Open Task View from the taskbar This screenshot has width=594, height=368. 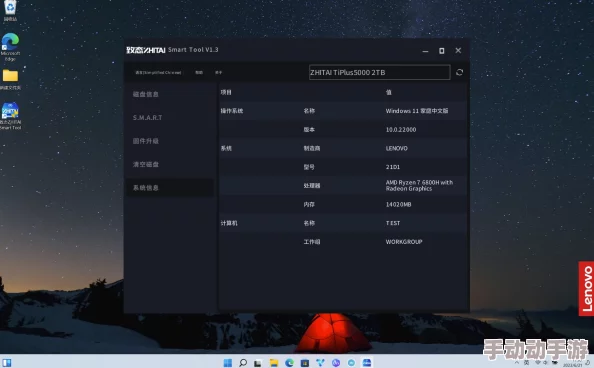258,363
